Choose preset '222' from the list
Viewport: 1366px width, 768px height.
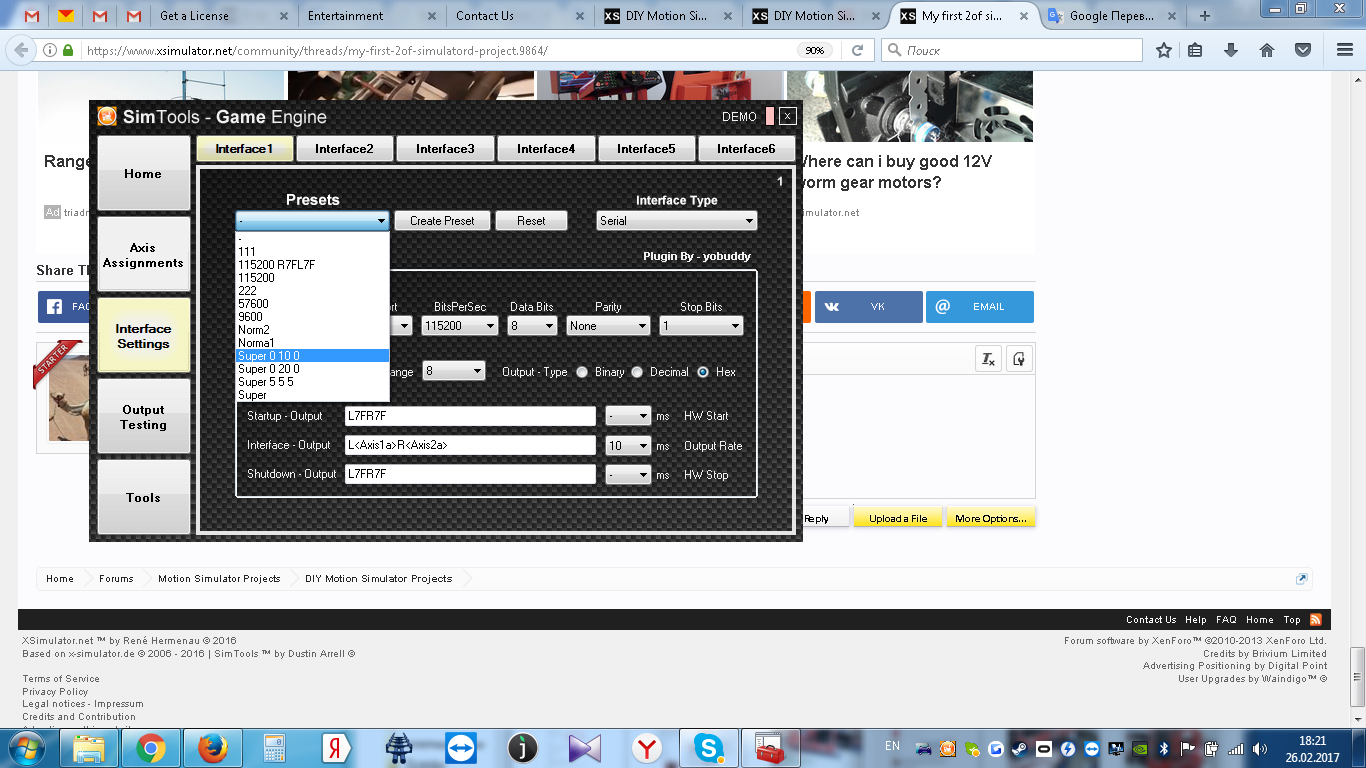(x=312, y=291)
